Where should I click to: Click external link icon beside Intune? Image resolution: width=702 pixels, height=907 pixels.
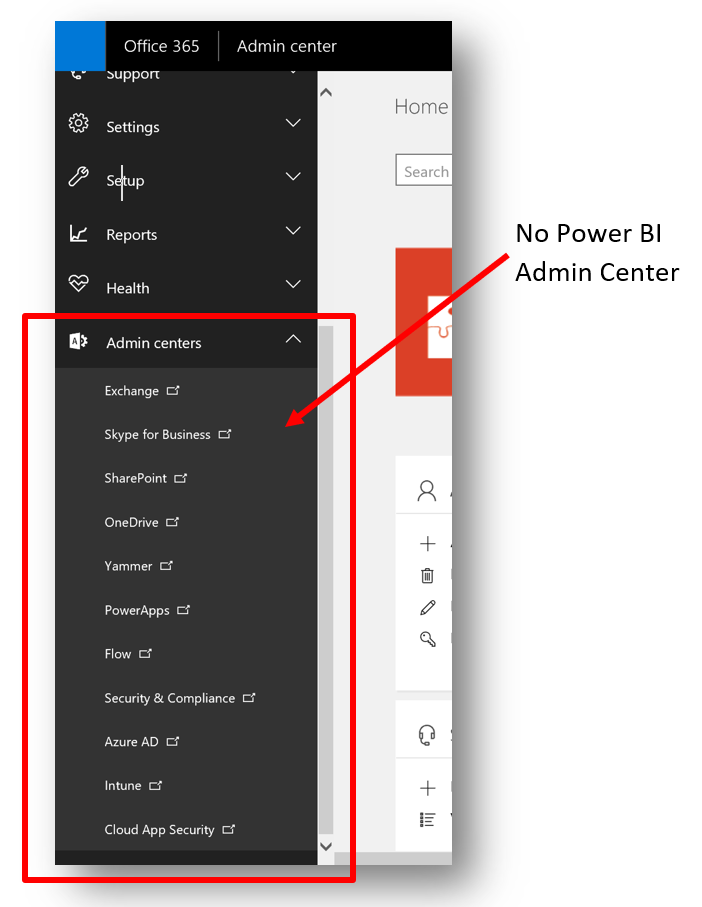click(156, 786)
